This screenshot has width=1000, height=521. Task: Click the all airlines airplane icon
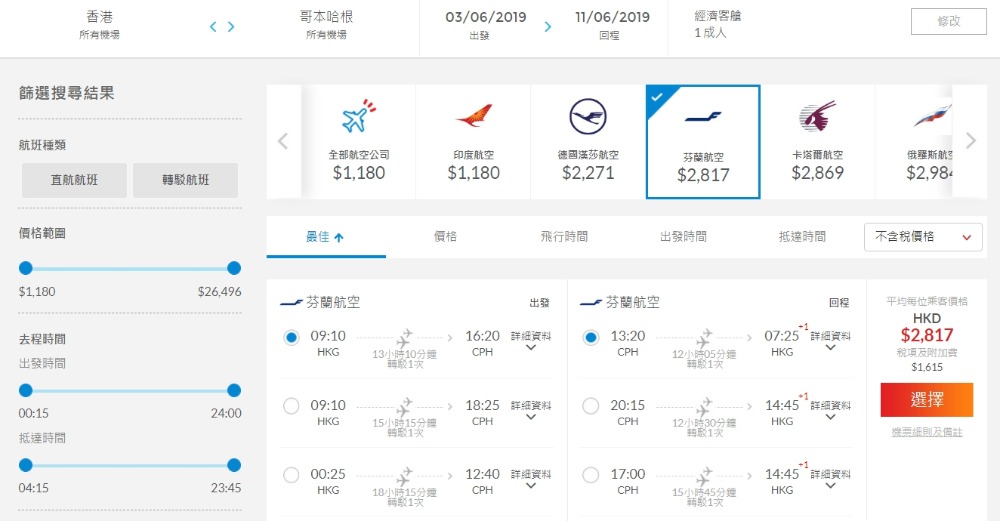pyautogui.click(x=358, y=119)
